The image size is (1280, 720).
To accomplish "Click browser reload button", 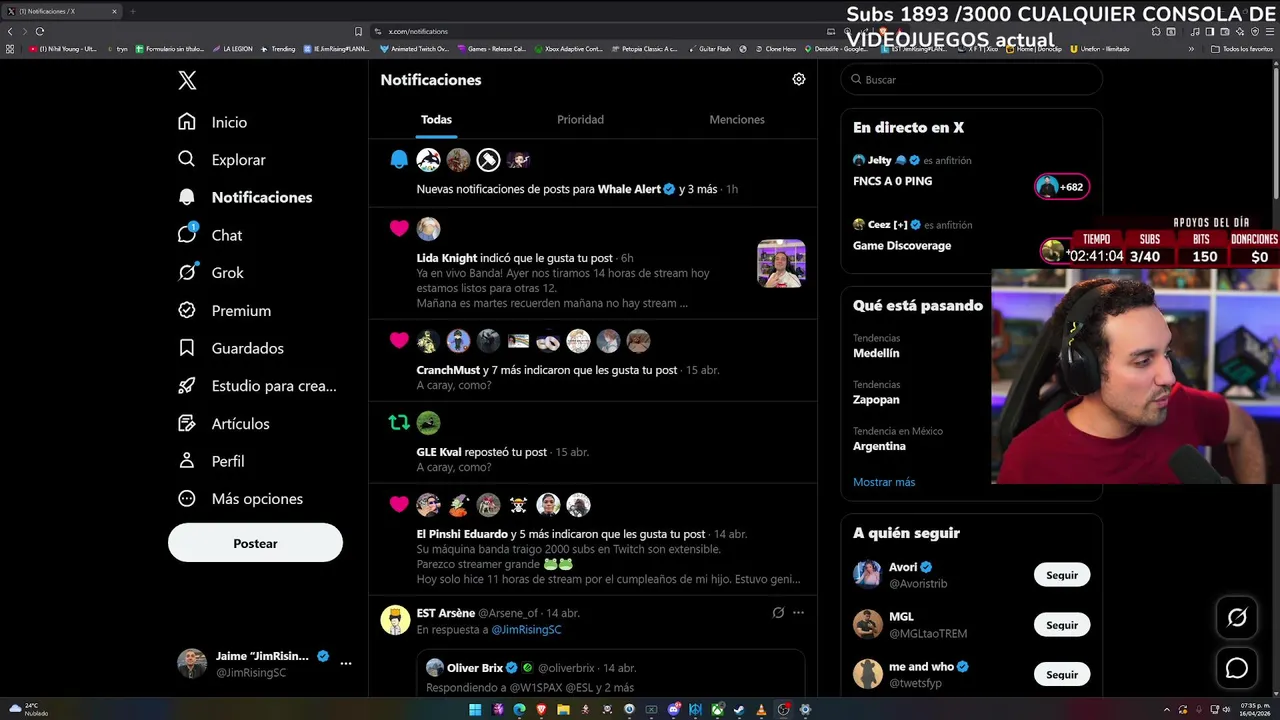I will pos(40,31).
